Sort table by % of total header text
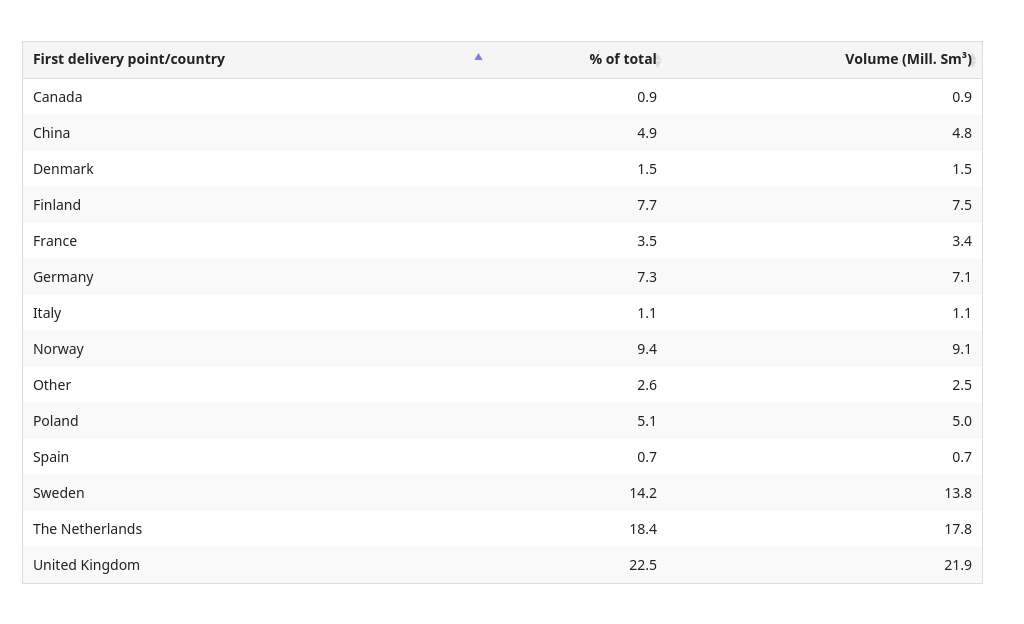This screenshot has height=624, width=1024. [x=622, y=59]
